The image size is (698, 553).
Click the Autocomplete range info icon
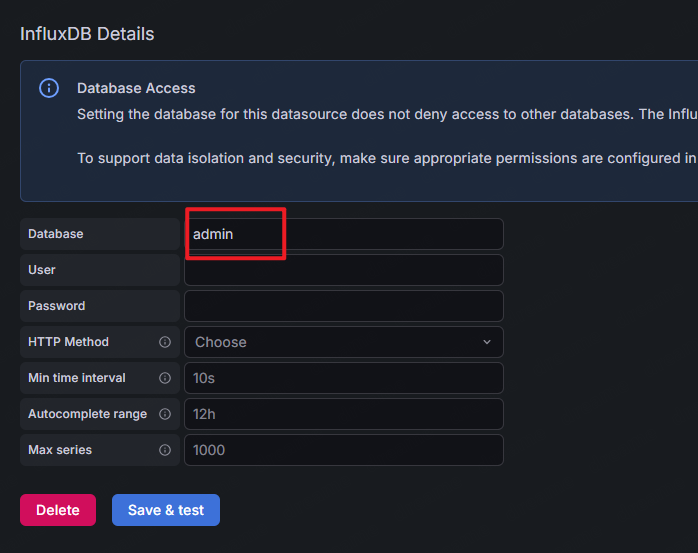pos(165,414)
